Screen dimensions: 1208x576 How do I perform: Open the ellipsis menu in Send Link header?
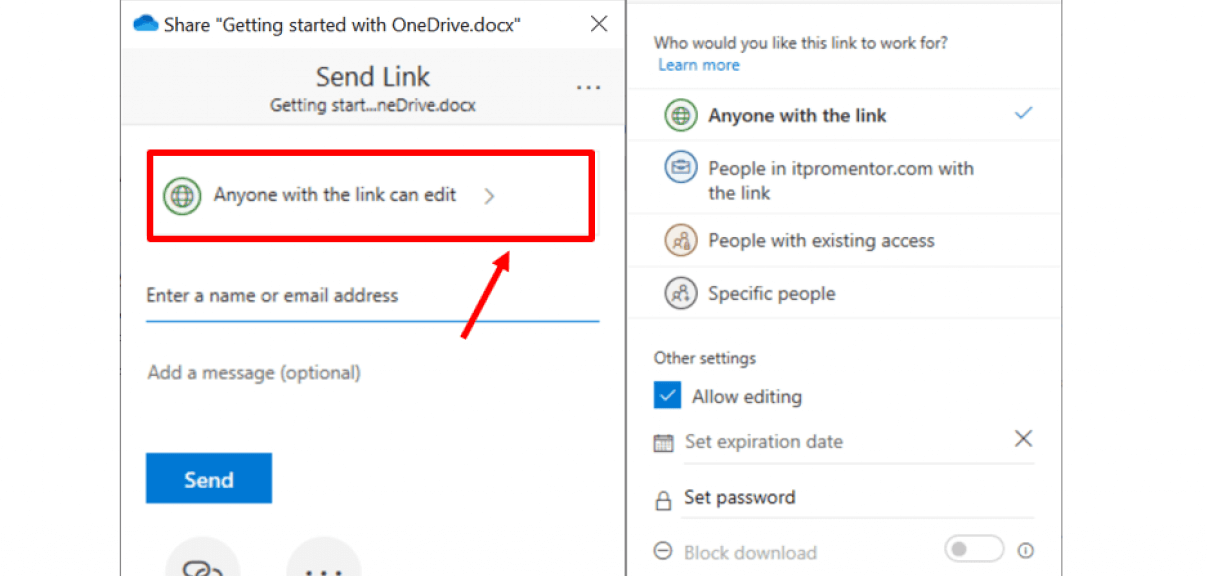point(588,87)
